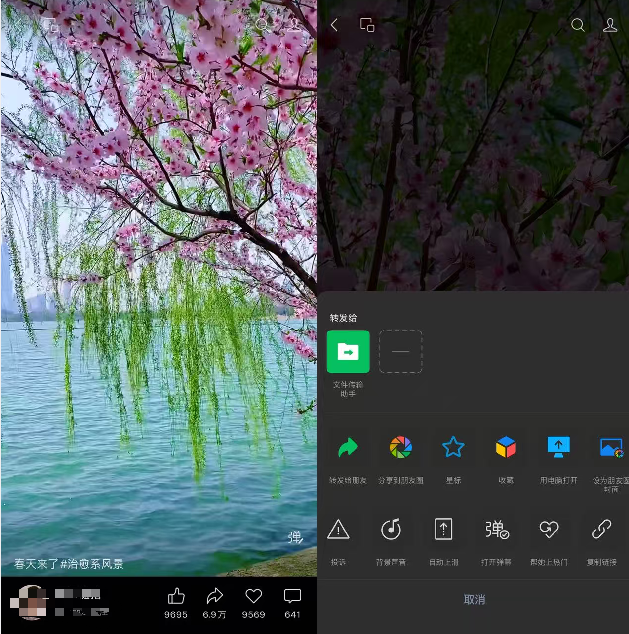This screenshot has width=629, height=634.
Task: Tap the green forward-to-friend arrow icon
Action: tap(347, 448)
